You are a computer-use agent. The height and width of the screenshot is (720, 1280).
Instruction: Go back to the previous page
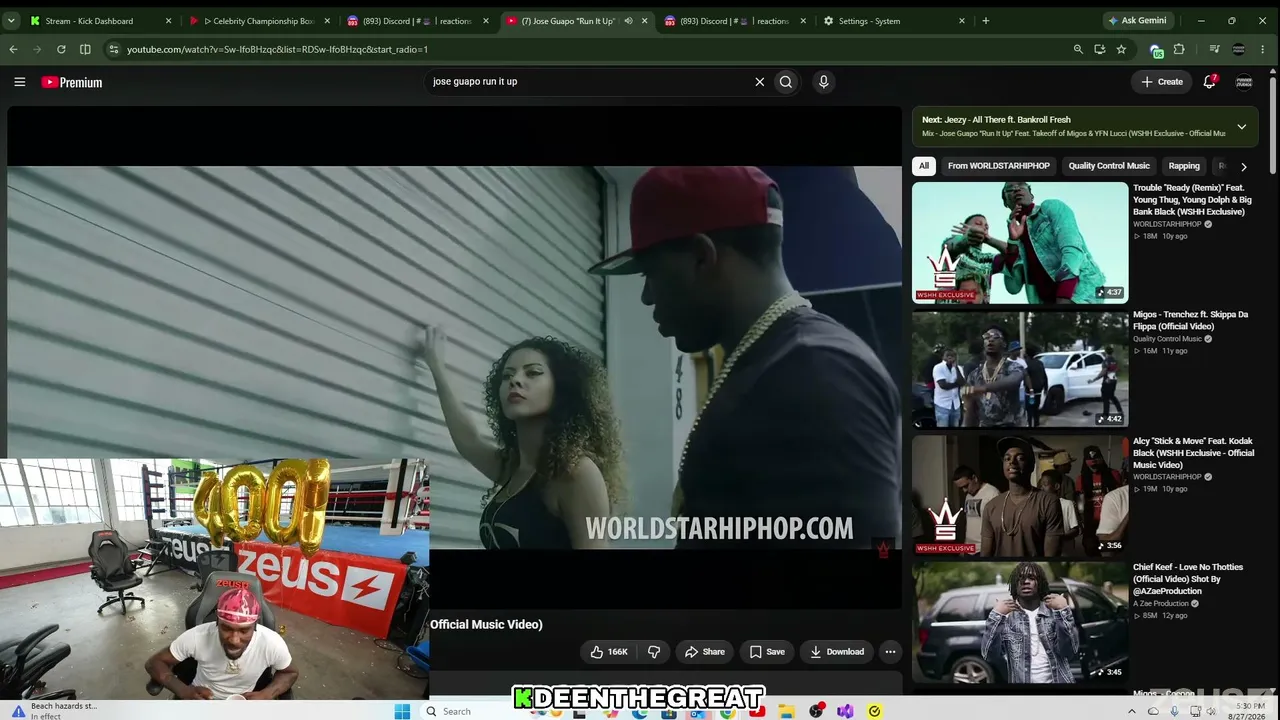(13, 49)
